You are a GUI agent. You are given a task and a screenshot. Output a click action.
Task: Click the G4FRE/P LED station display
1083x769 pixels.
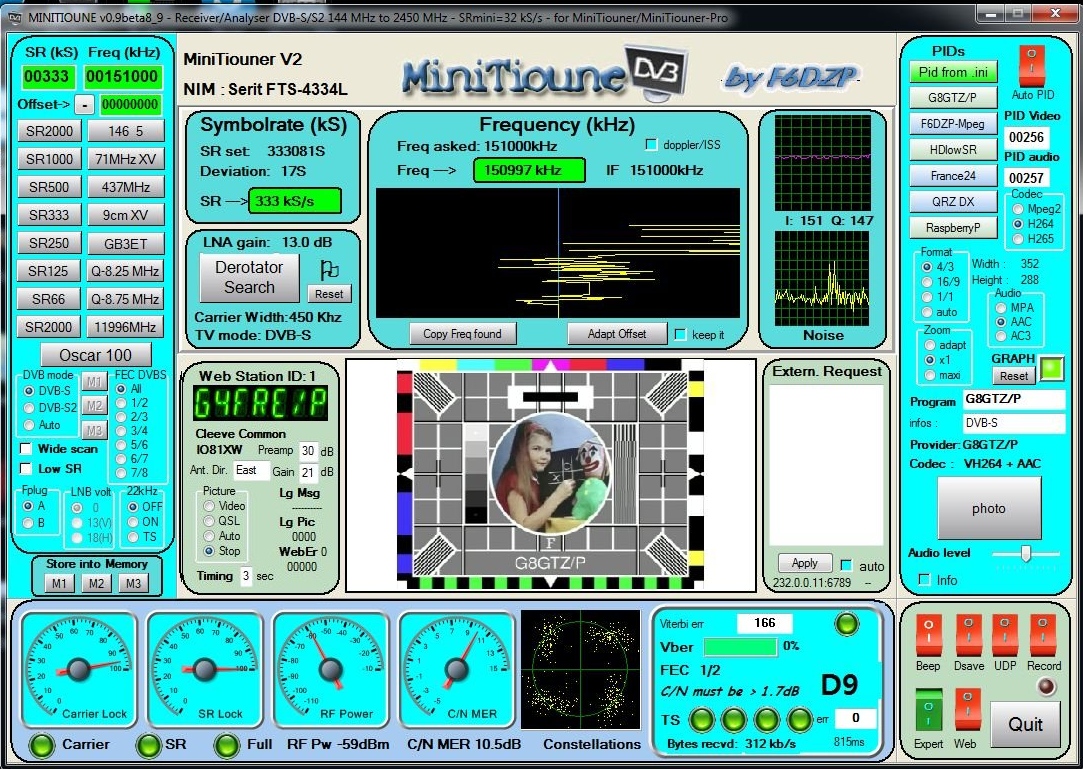[260, 403]
